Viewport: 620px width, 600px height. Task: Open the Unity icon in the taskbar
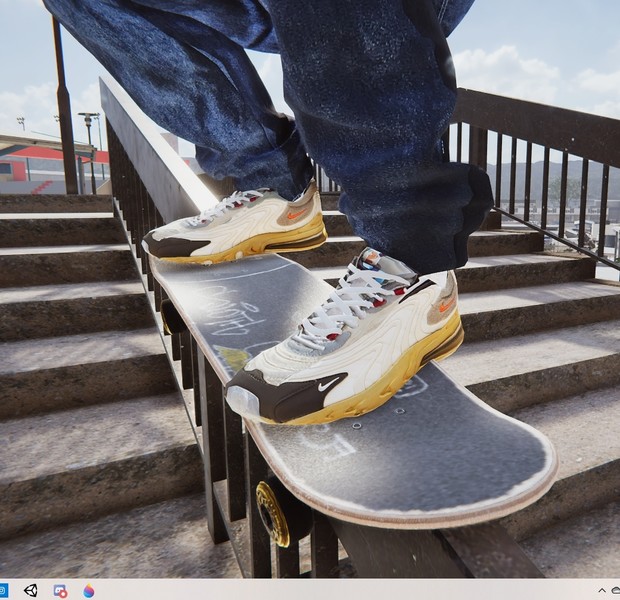tap(31, 591)
